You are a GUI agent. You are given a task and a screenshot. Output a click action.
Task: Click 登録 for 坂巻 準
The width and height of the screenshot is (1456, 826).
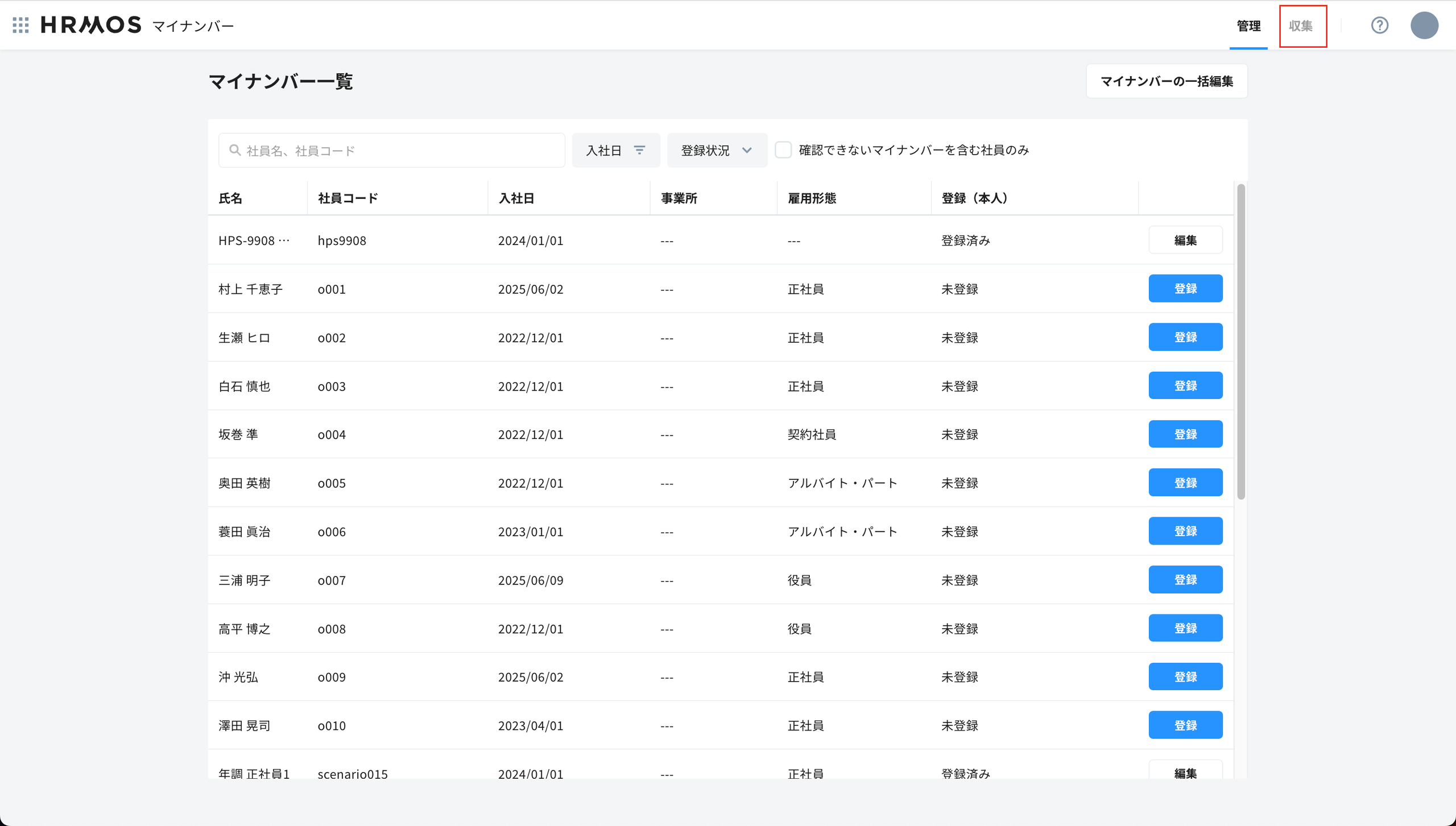(1185, 434)
